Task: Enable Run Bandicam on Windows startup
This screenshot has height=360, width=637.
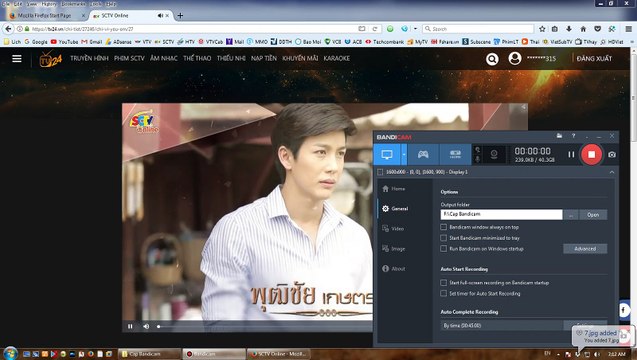Action: 444,248
